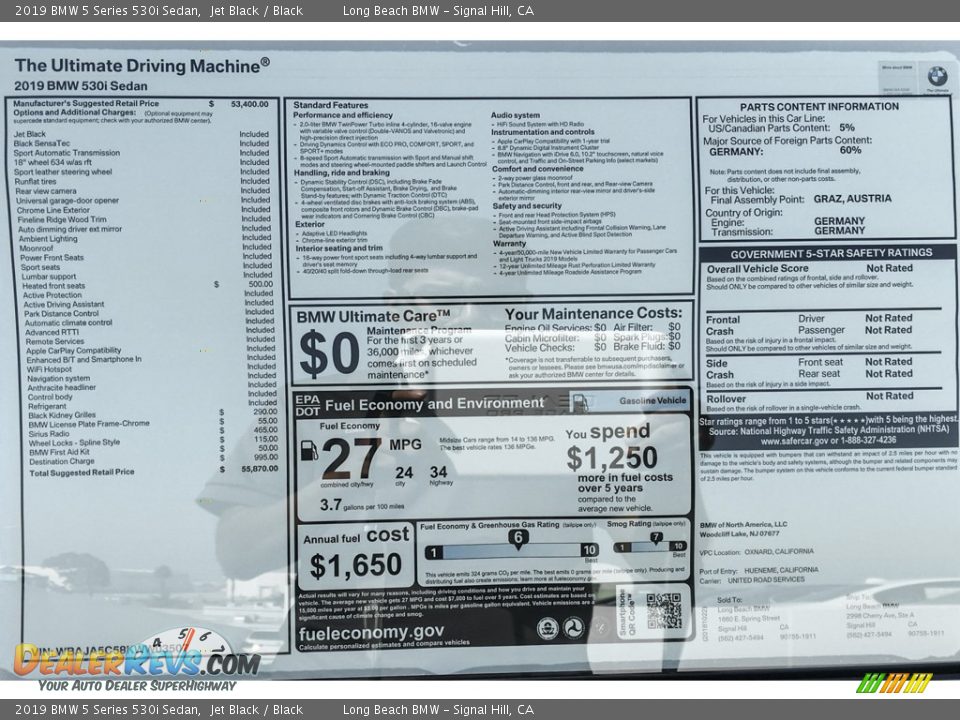Click the fuel economy rating marker 6
The height and width of the screenshot is (720, 960).
click(x=517, y=537)
